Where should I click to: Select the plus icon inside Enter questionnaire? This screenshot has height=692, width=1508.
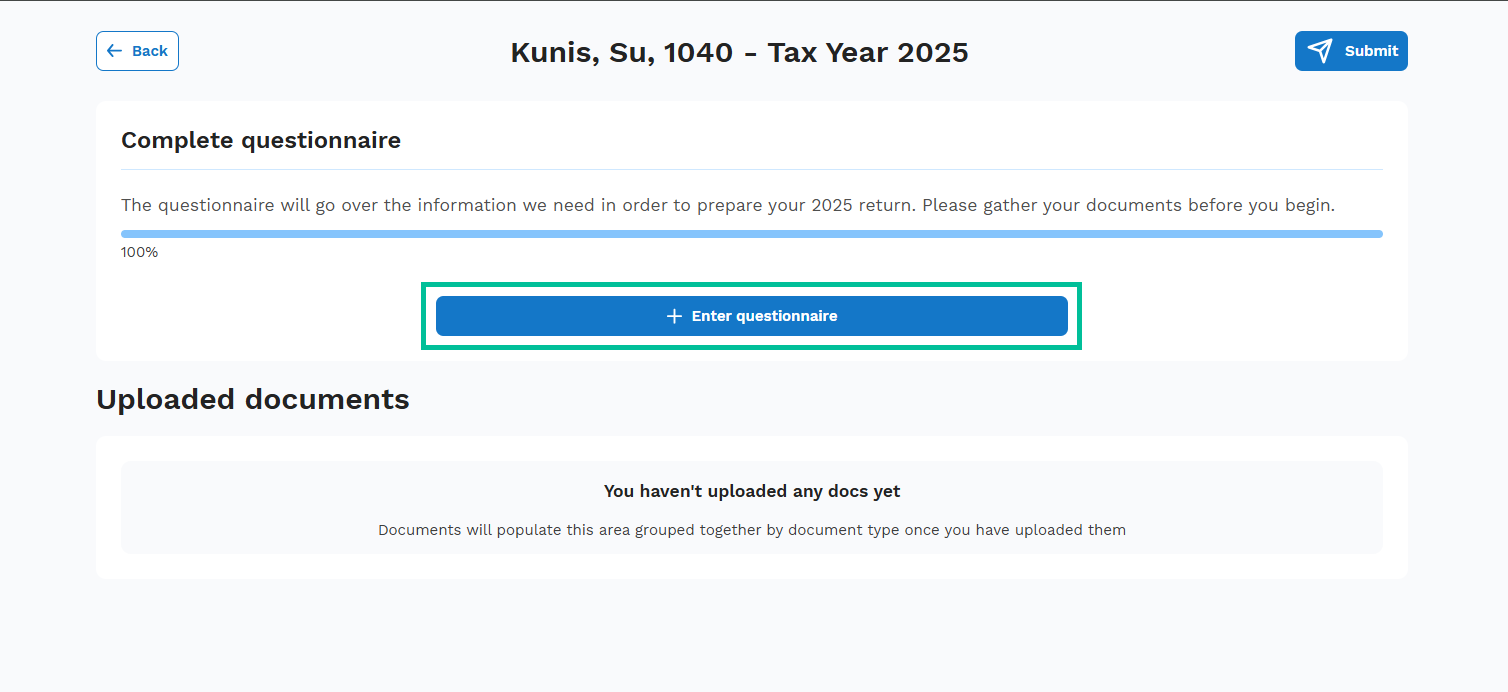click(672, 315)
